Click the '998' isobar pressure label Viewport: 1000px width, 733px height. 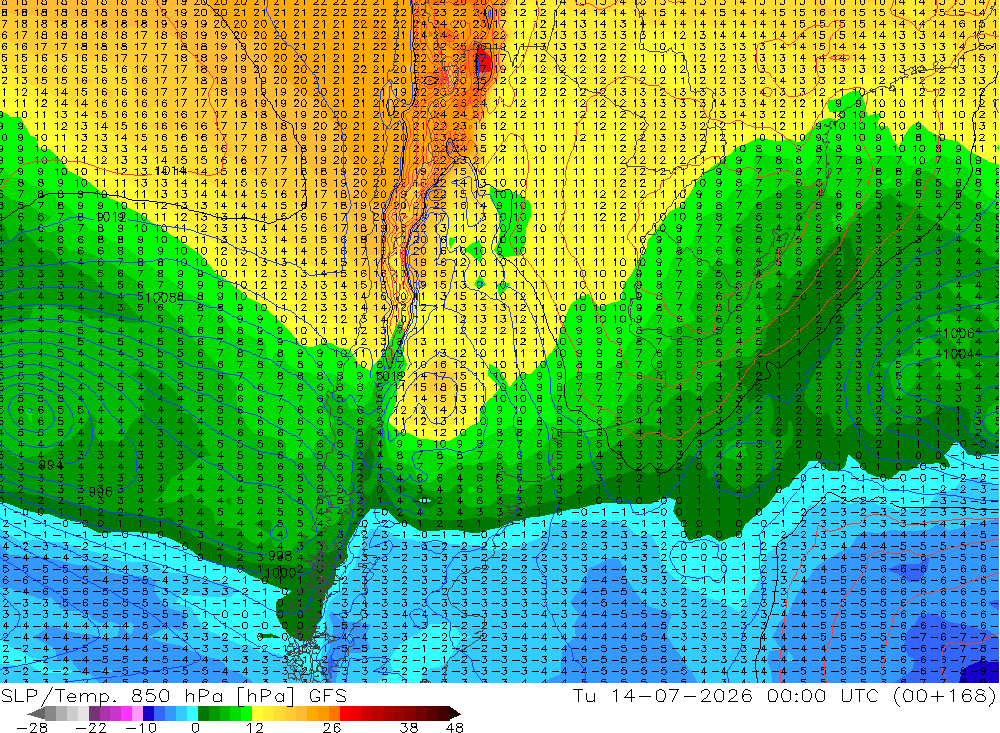pyautogui.click(x=280, y=556)
